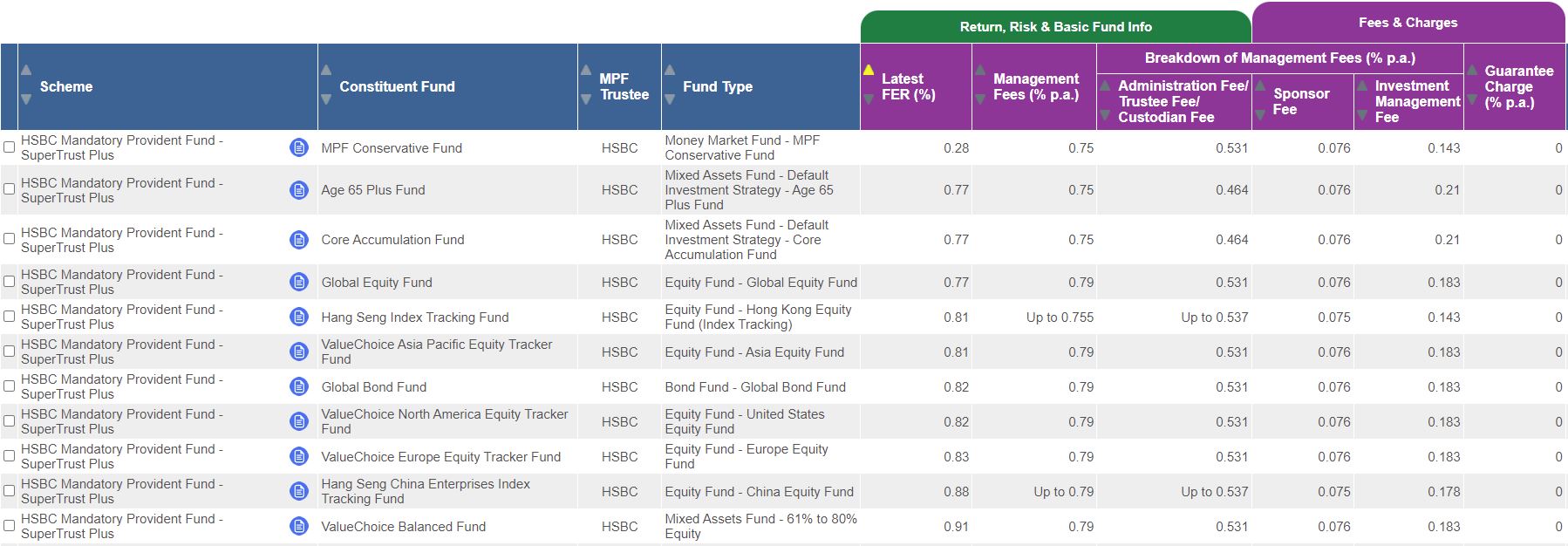1568x546 pixels.
Task: Sort descending by Administration Fee column
Action: [x=1105, y=115]
